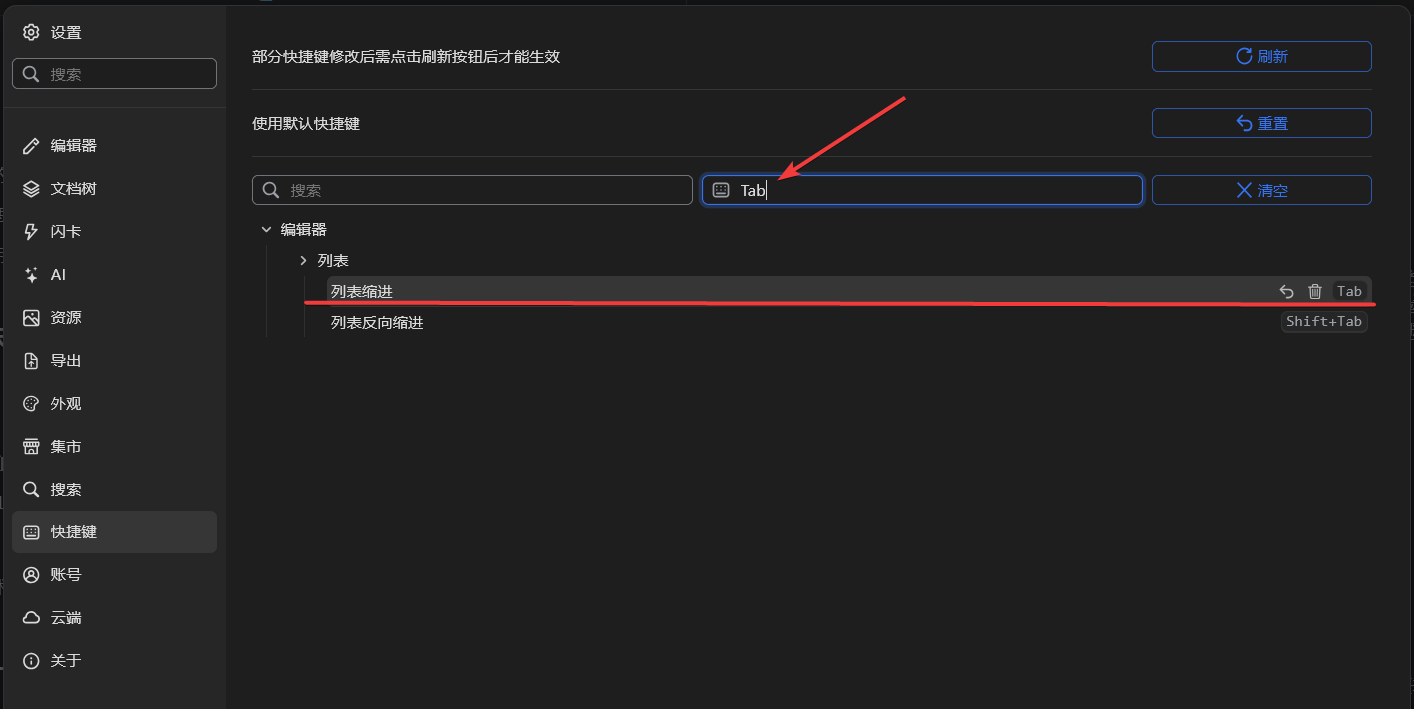Click the info icon beside 关于
1414x709 pixels.
click(31, 661)
